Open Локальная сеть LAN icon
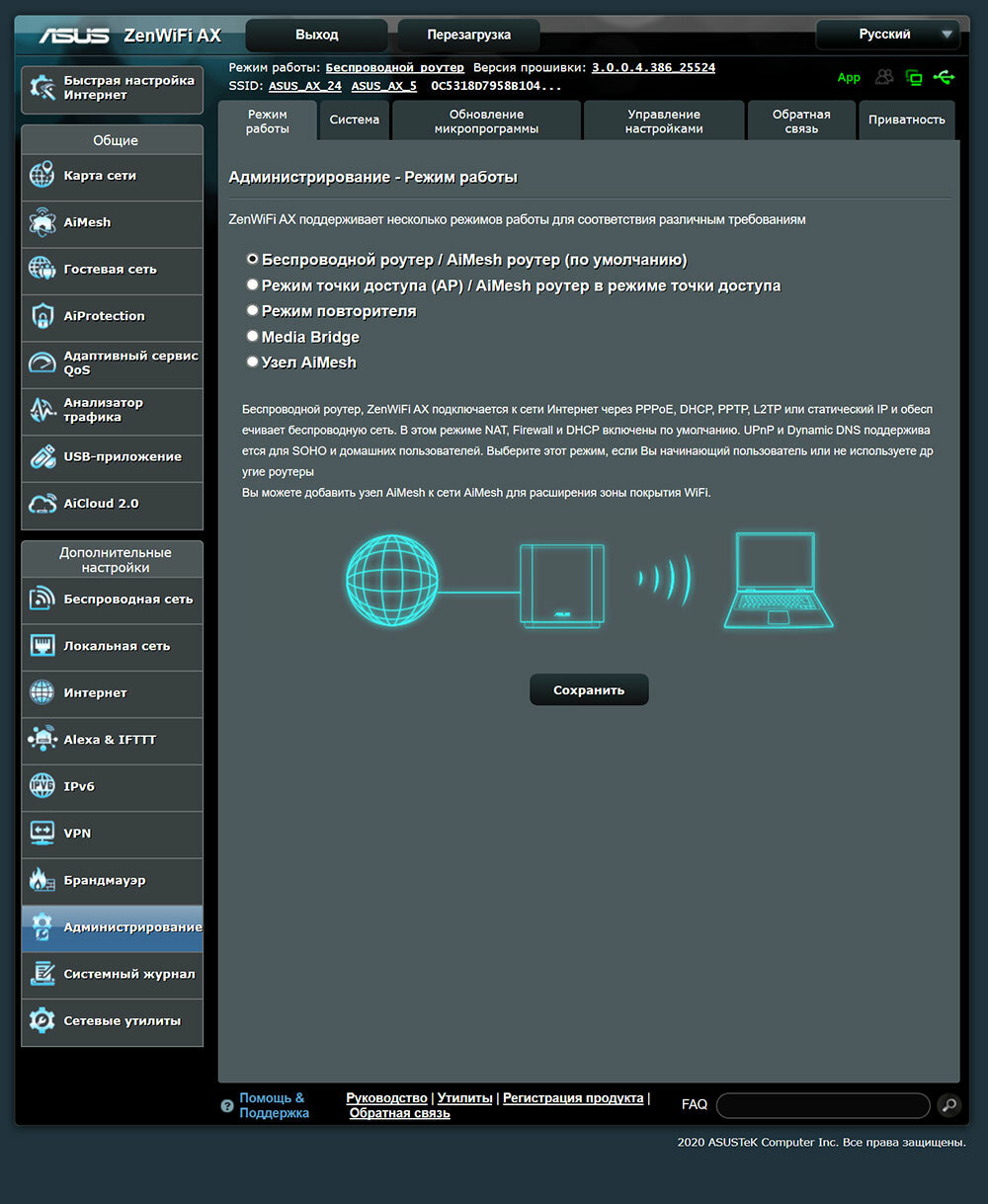Screen dimensions: 988x1204 coord(42,646)
